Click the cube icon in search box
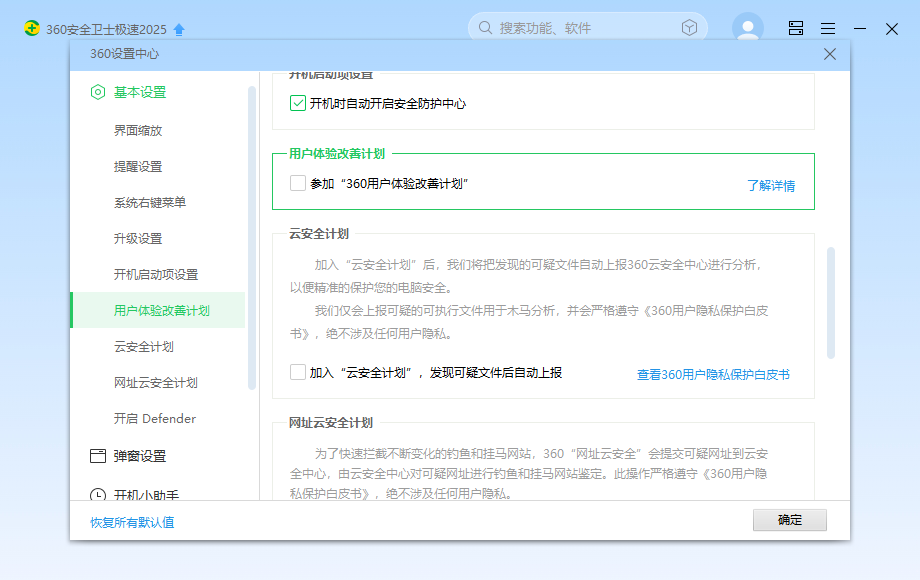920x580 pixels. click(689, 28)
